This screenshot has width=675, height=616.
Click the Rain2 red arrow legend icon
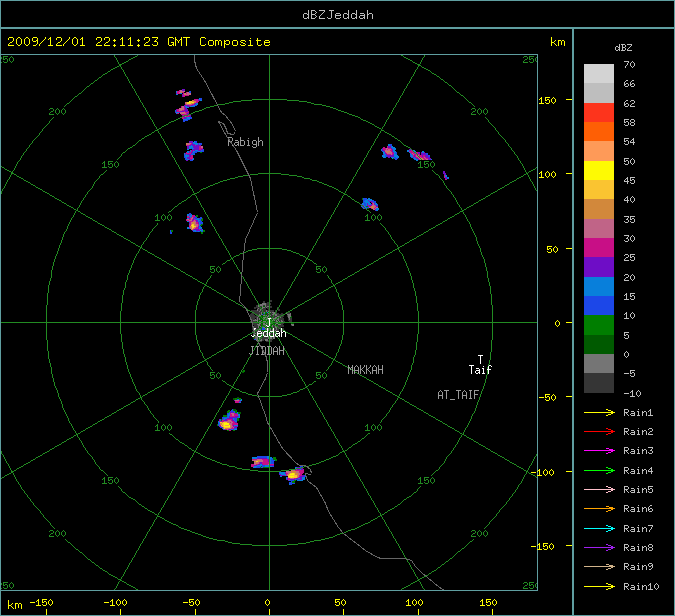[x=599, y=431]
